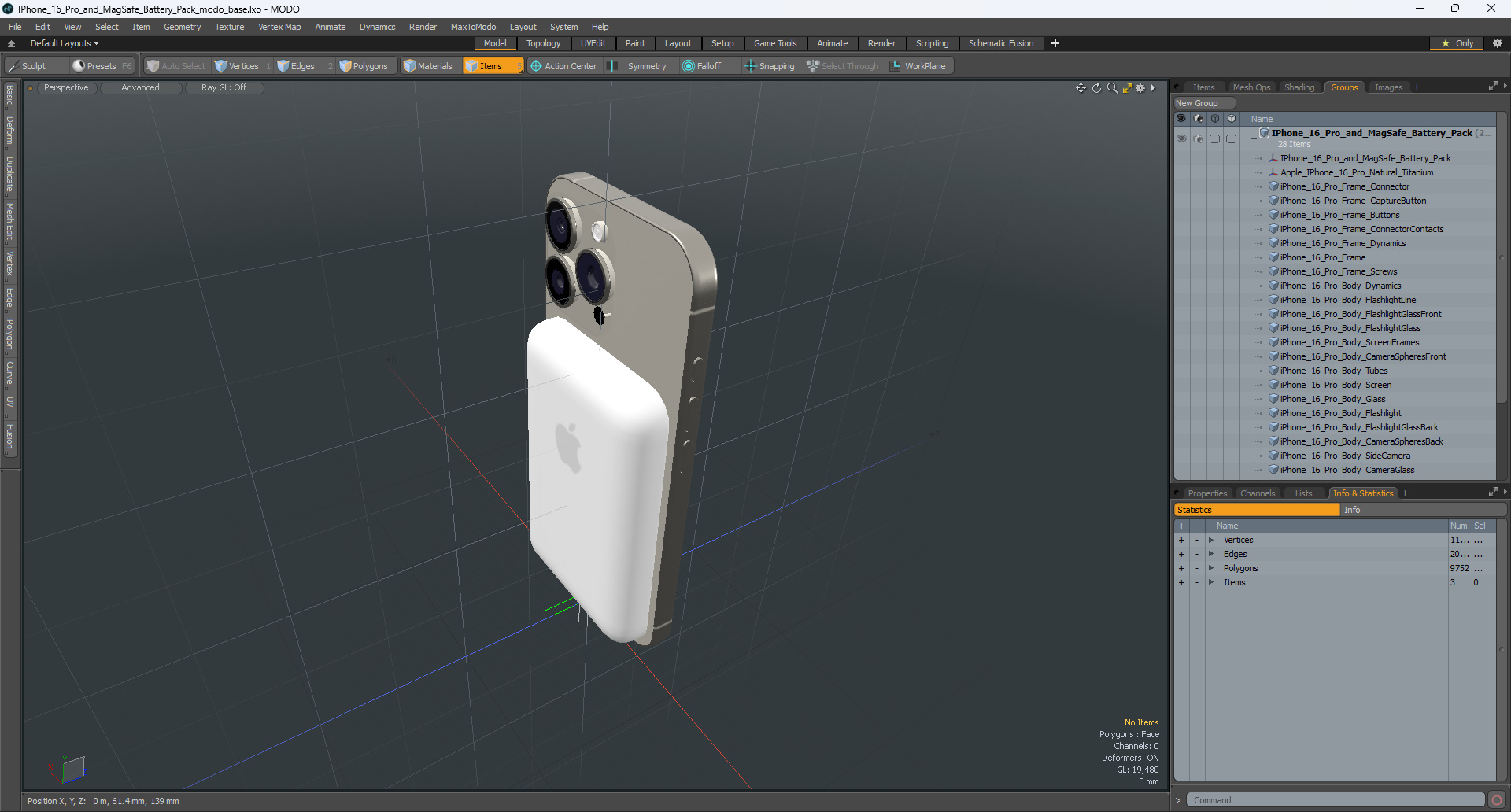Switch to the Properties tab

(x=1207, y=493)
